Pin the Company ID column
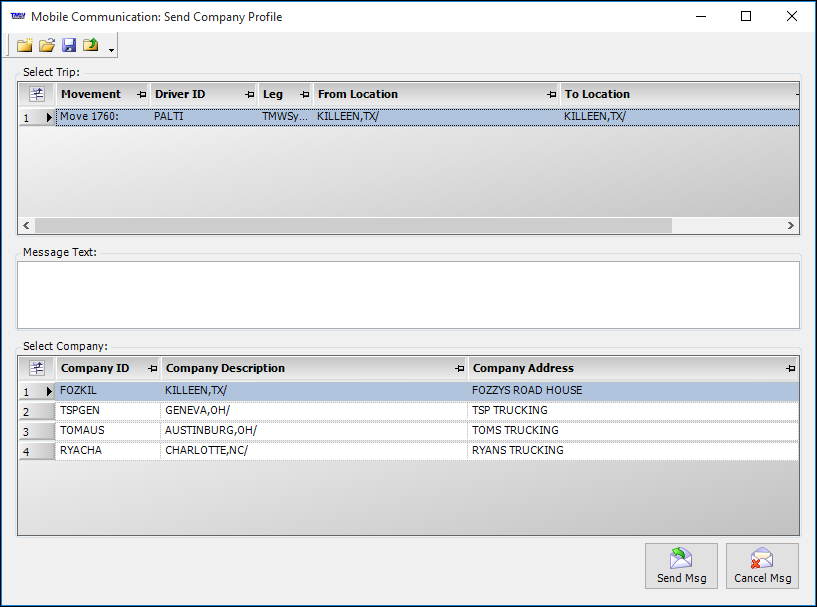Viewport: 817px width, 607px height. click(153, 369)
